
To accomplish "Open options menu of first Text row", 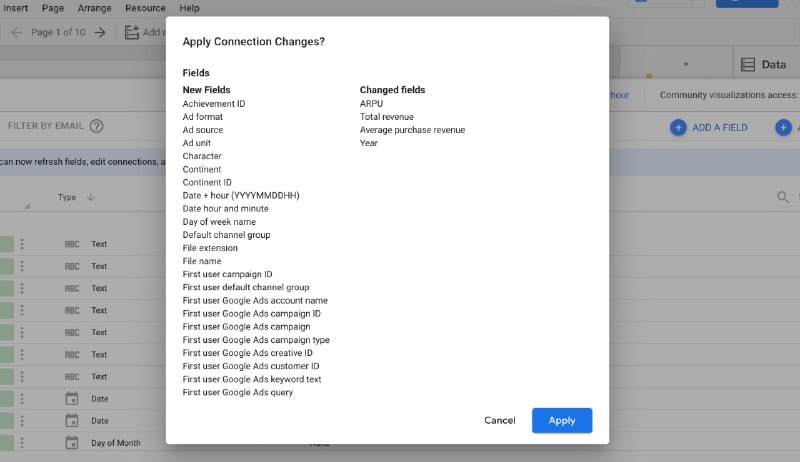I will click(22, 244).
